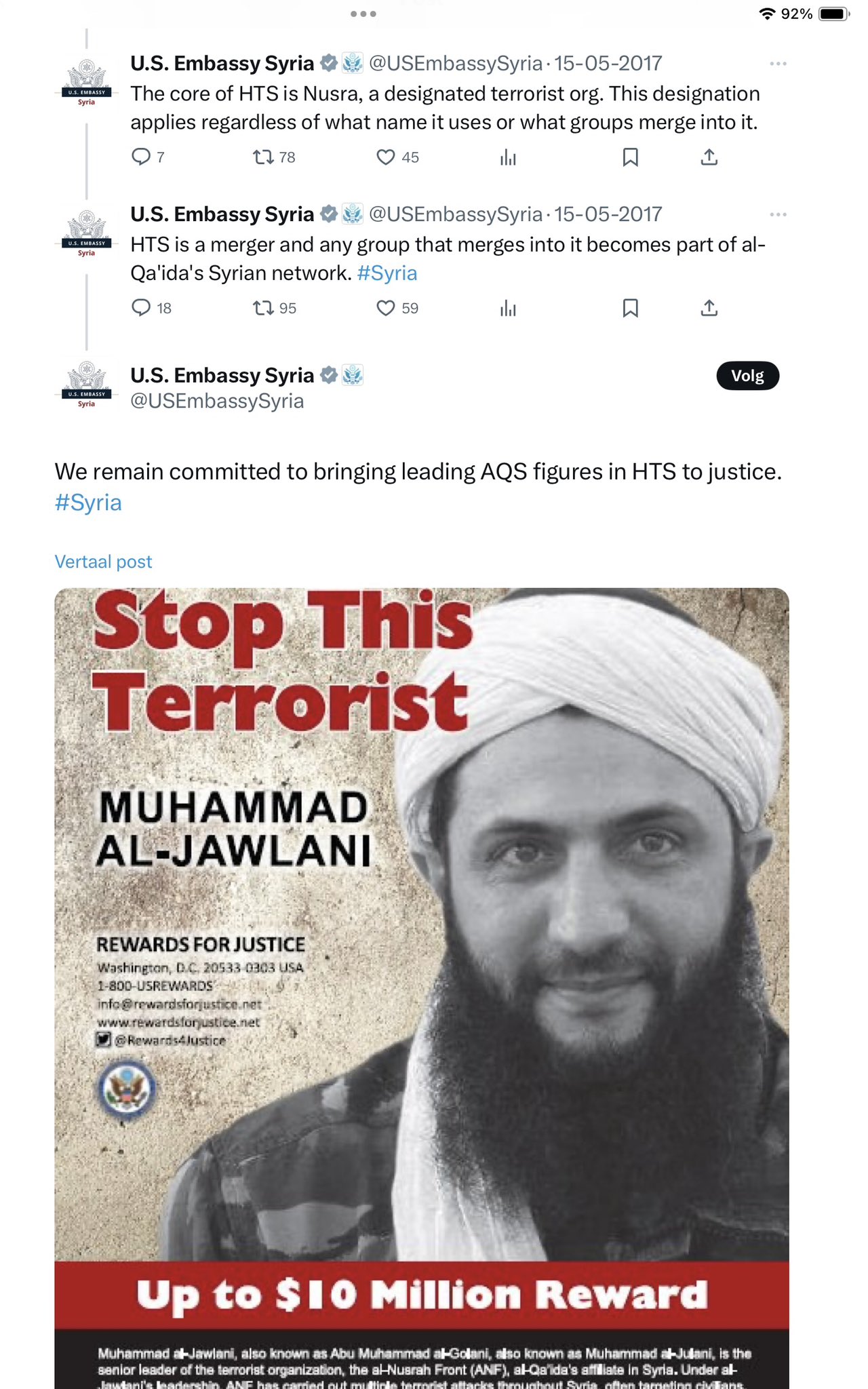Share the second tweet about al-Qa'ida network
This screenshot has height=1389, width=868.
[x=709, y=308]
